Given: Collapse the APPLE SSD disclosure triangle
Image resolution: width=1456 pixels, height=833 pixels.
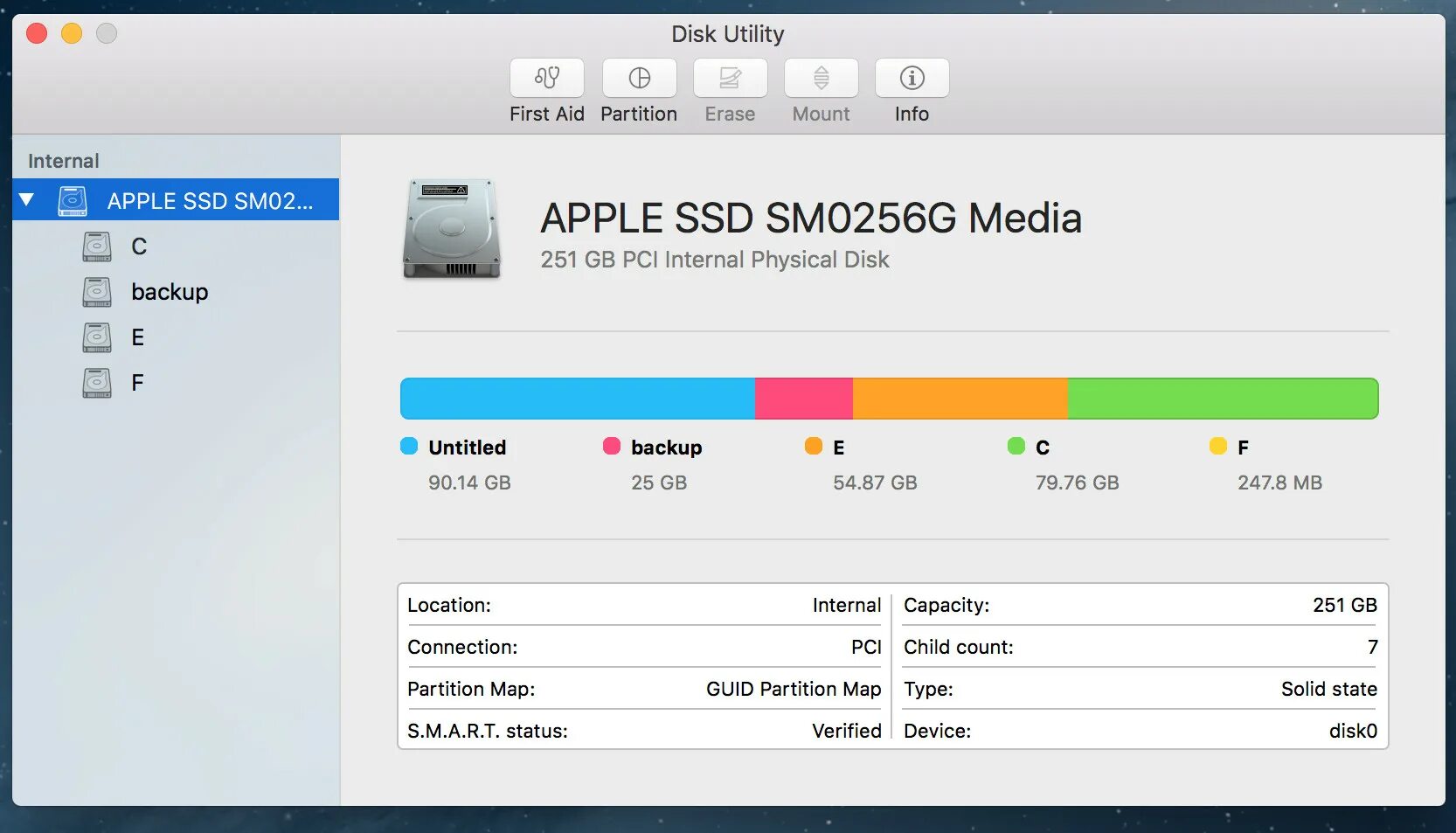Looking at the screenshot, I should pos(27,200).
